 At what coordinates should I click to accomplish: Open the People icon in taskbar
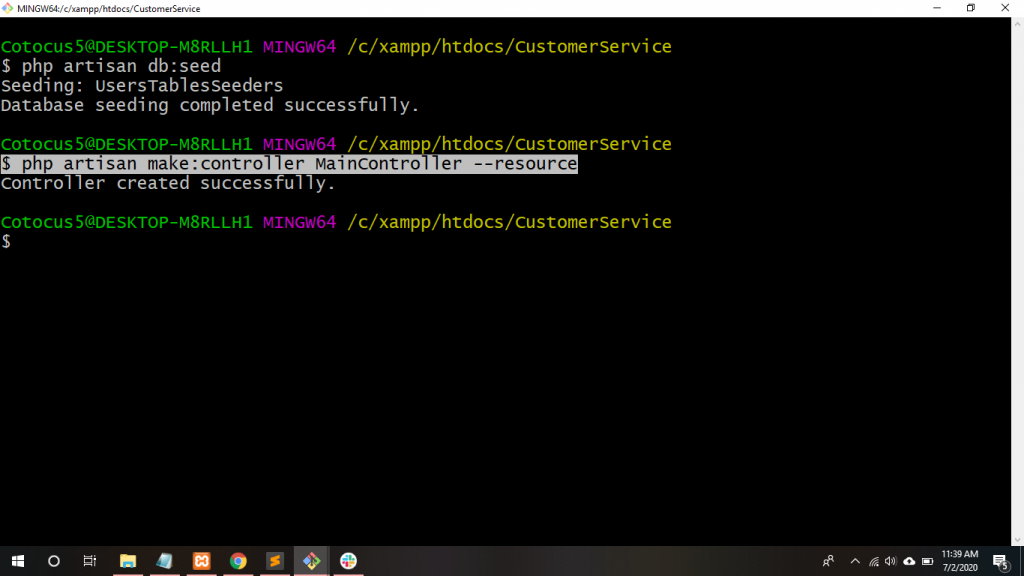pos(828,561)
